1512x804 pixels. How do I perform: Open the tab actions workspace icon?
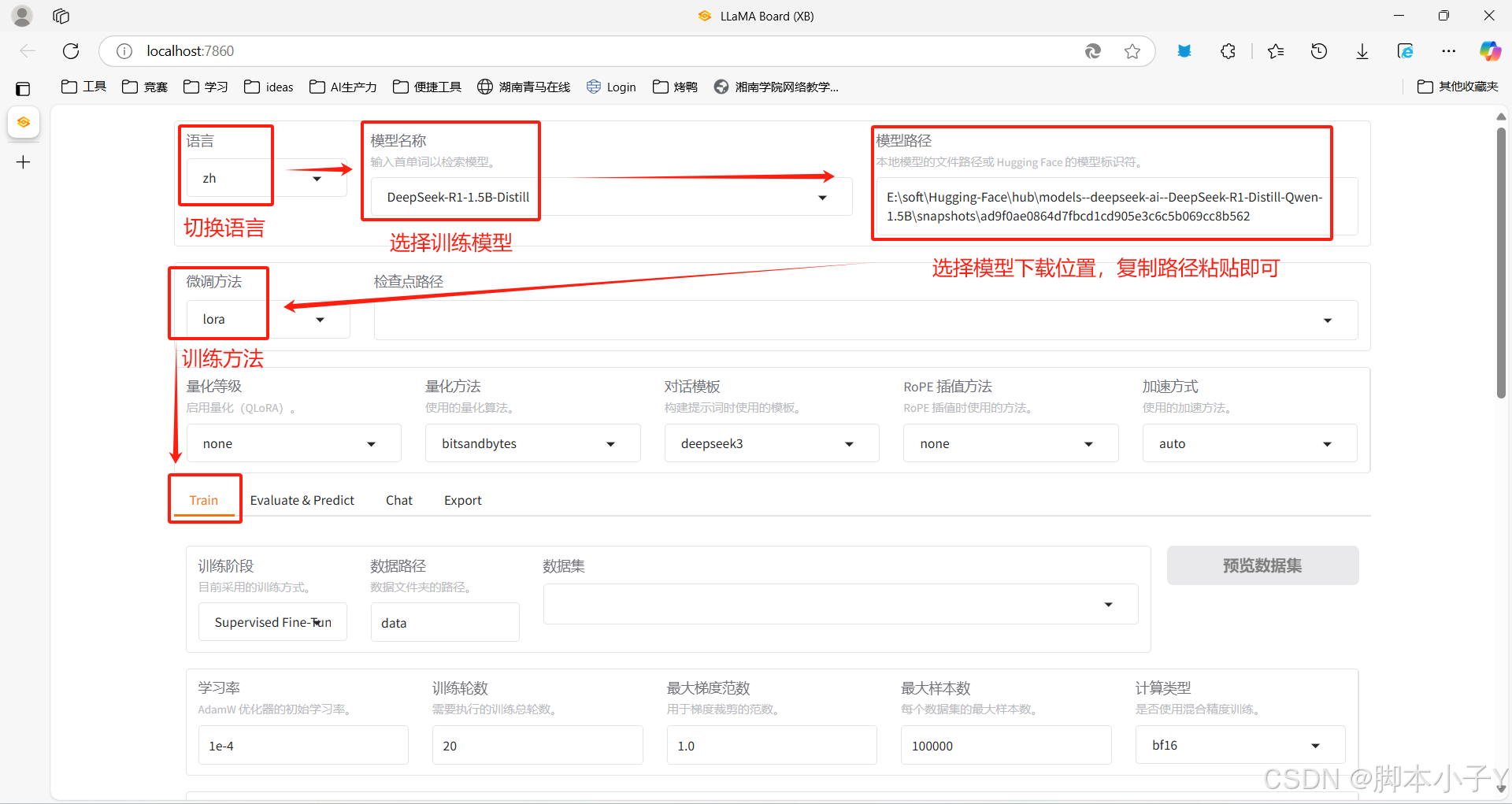click(61, 16)
